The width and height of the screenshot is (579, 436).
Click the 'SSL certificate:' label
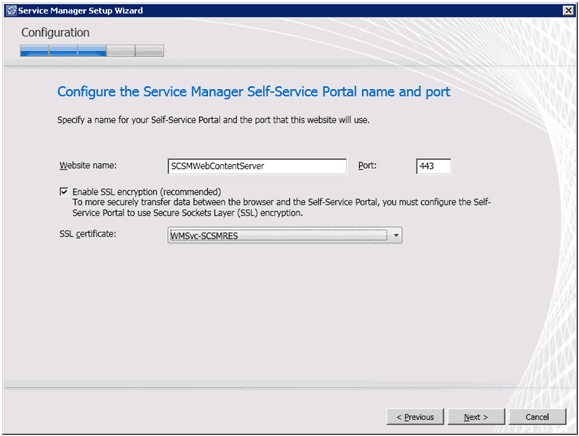point(88,234)
